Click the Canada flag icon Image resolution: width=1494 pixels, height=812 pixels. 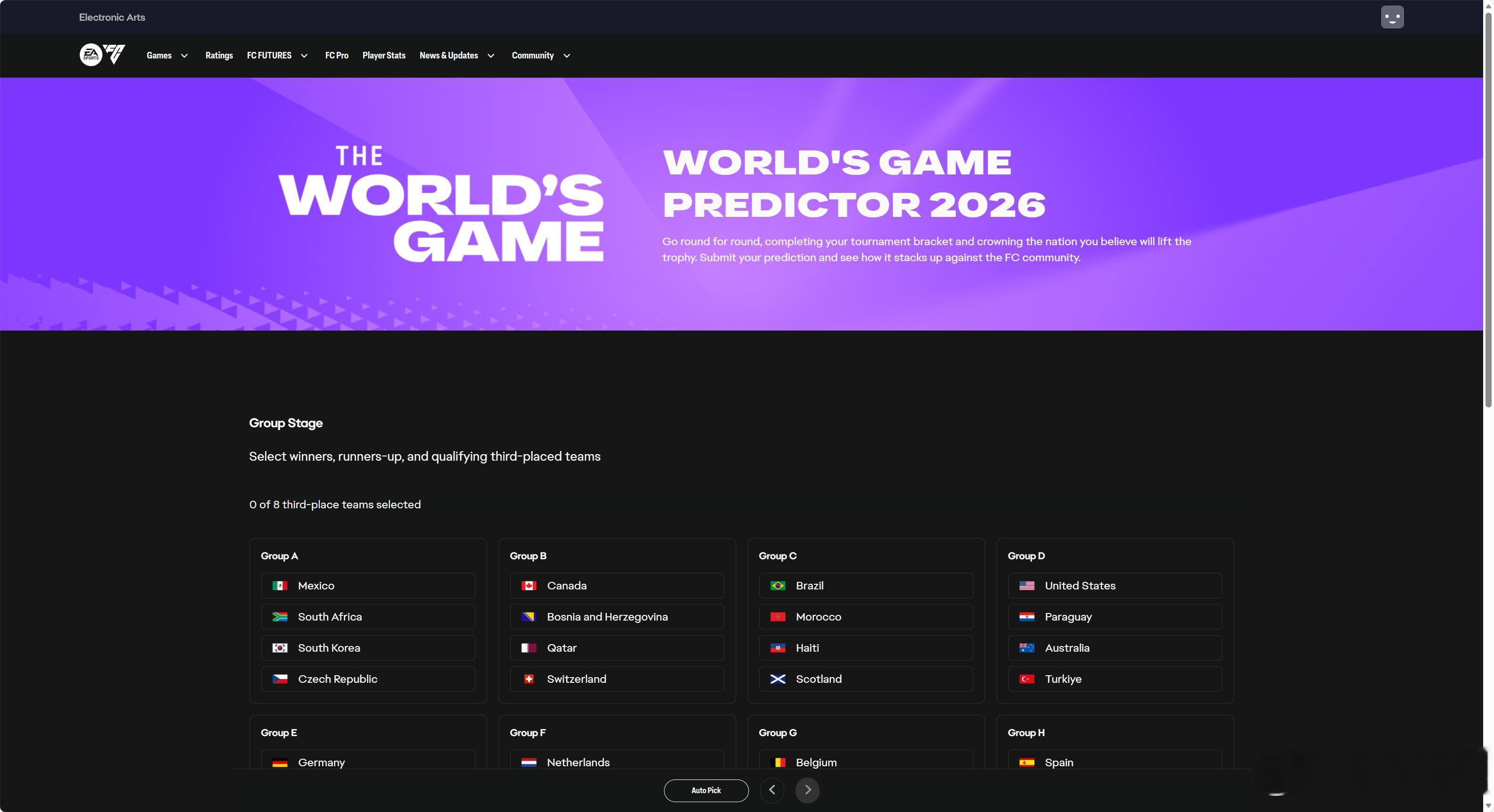[529, 586]
